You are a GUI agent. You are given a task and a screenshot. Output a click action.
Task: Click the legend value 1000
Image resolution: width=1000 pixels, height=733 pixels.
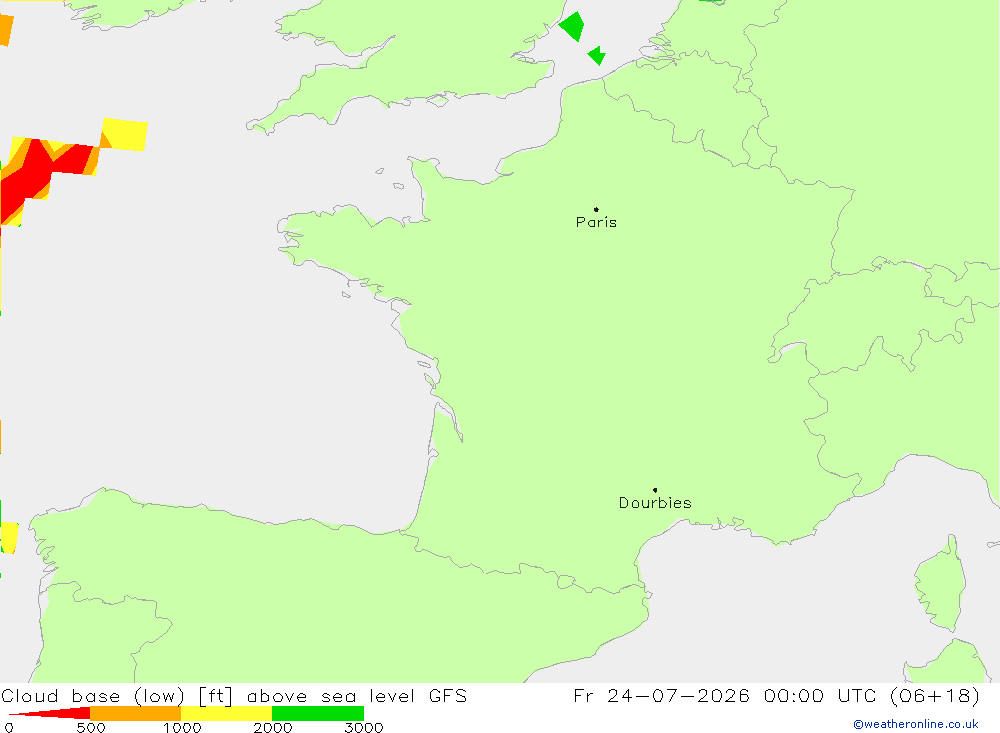182,727
